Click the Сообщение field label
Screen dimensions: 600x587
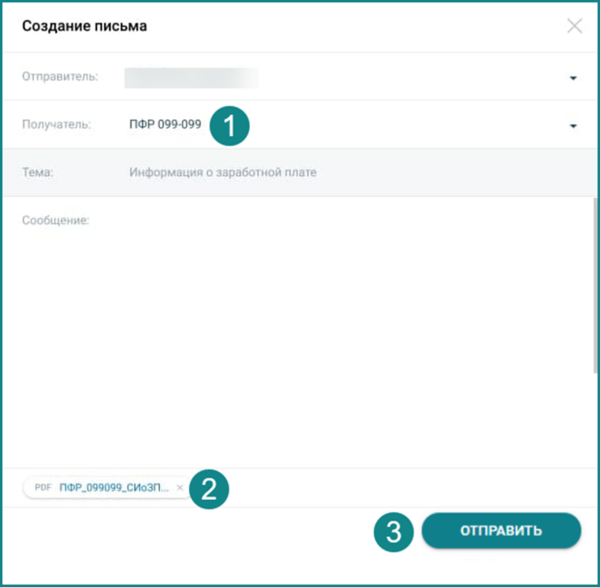[55, 220]
